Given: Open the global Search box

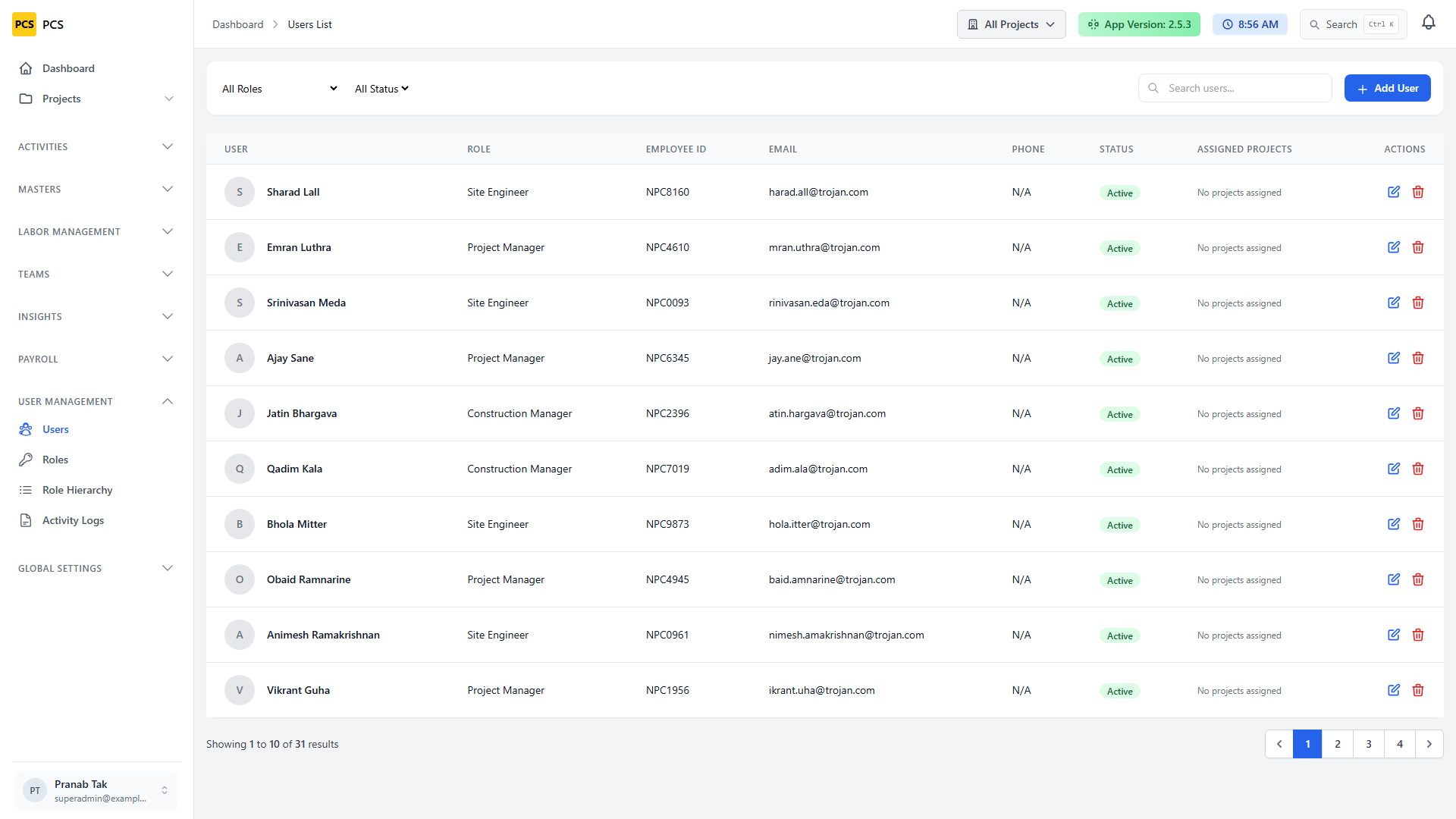Looking at the screenshot, I should [x=1353, y=24].
